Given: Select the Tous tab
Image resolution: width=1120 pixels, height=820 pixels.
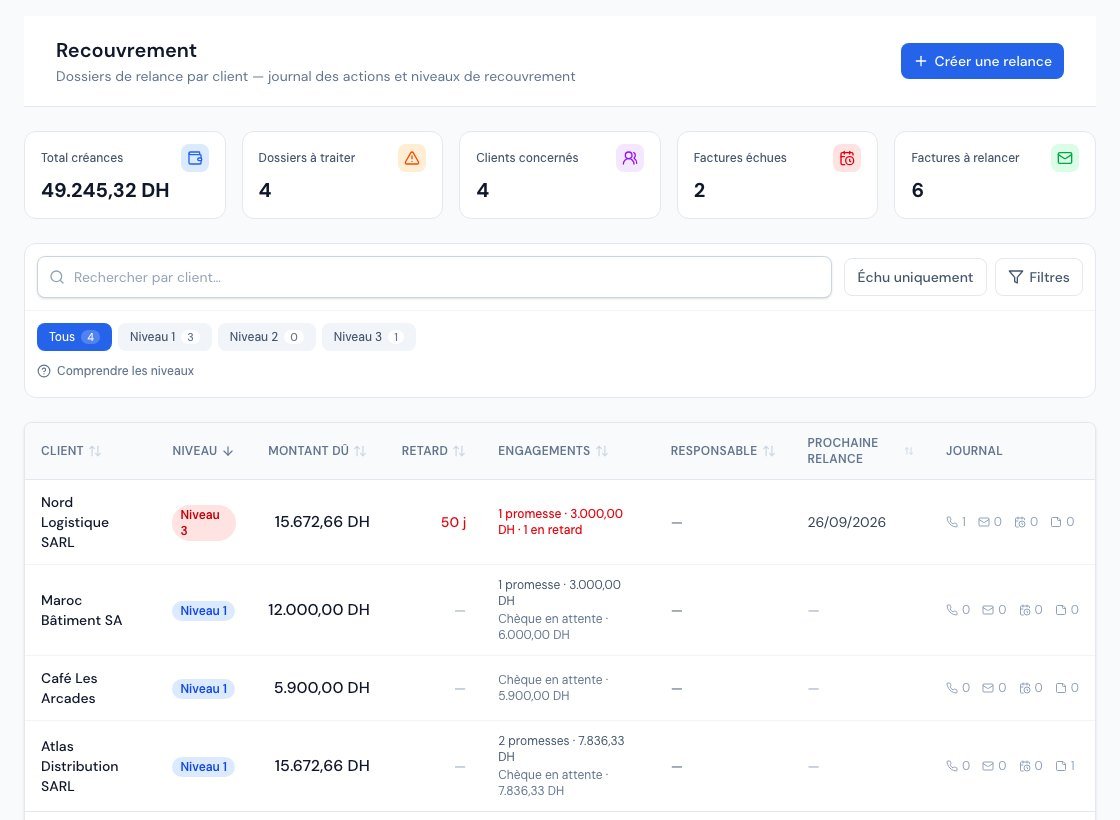Looking at the screenshot, I should [74, 337].
